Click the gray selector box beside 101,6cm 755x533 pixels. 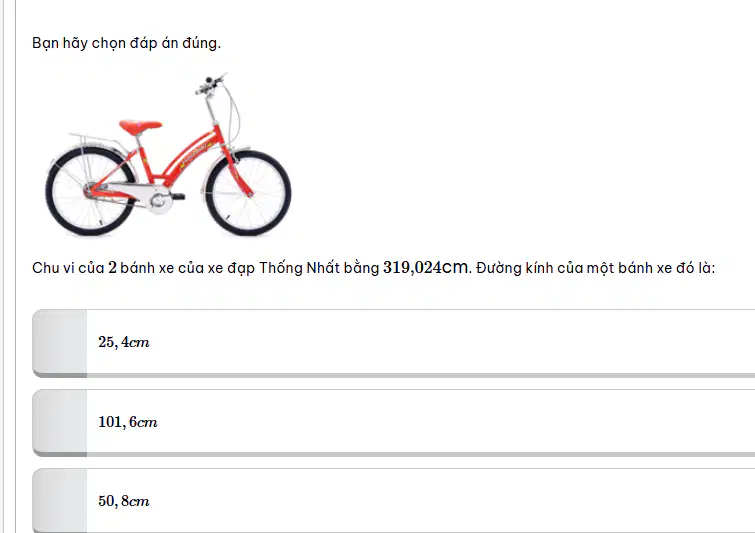pyautogui.click(x=60, y=422)
